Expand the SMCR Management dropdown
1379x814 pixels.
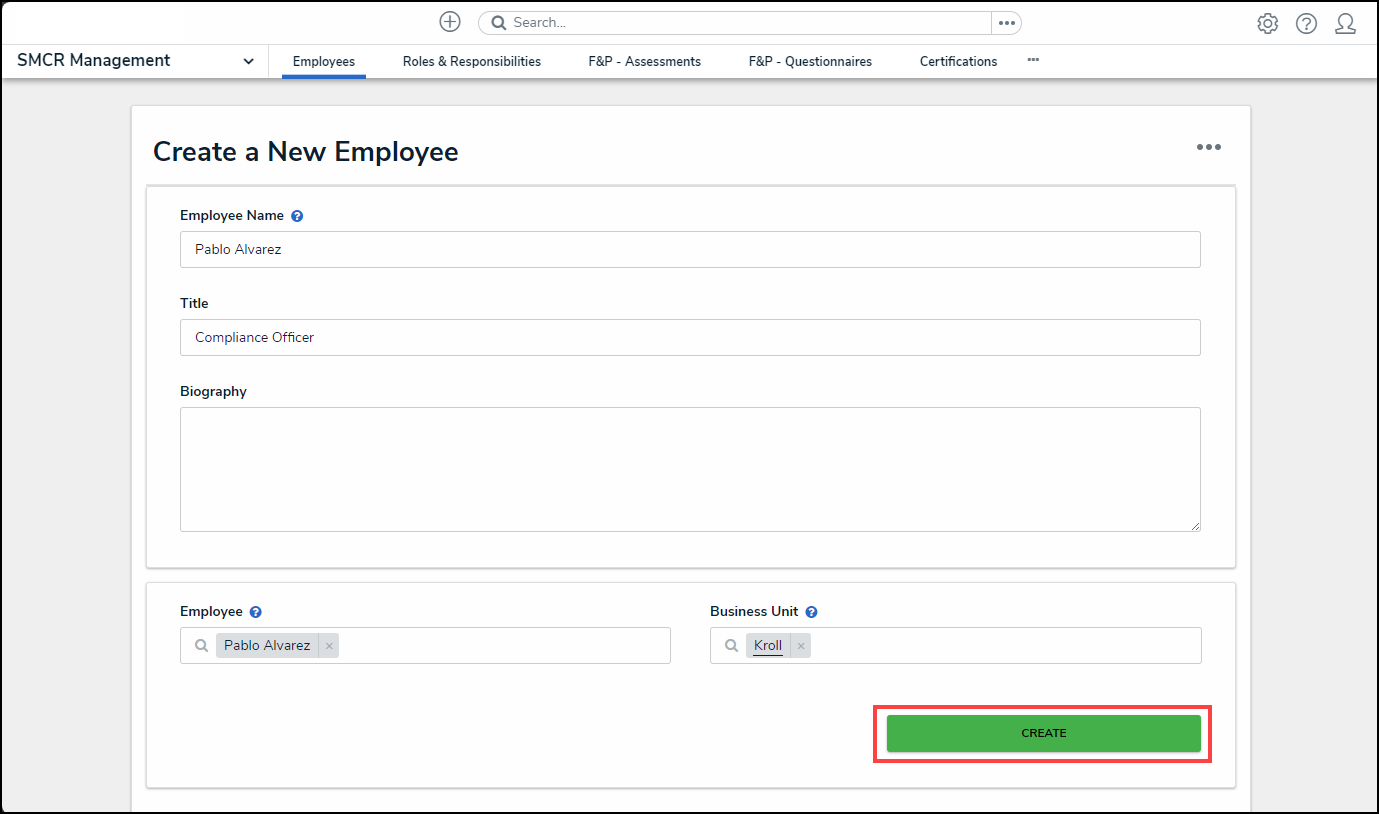(x=248, y=61)
